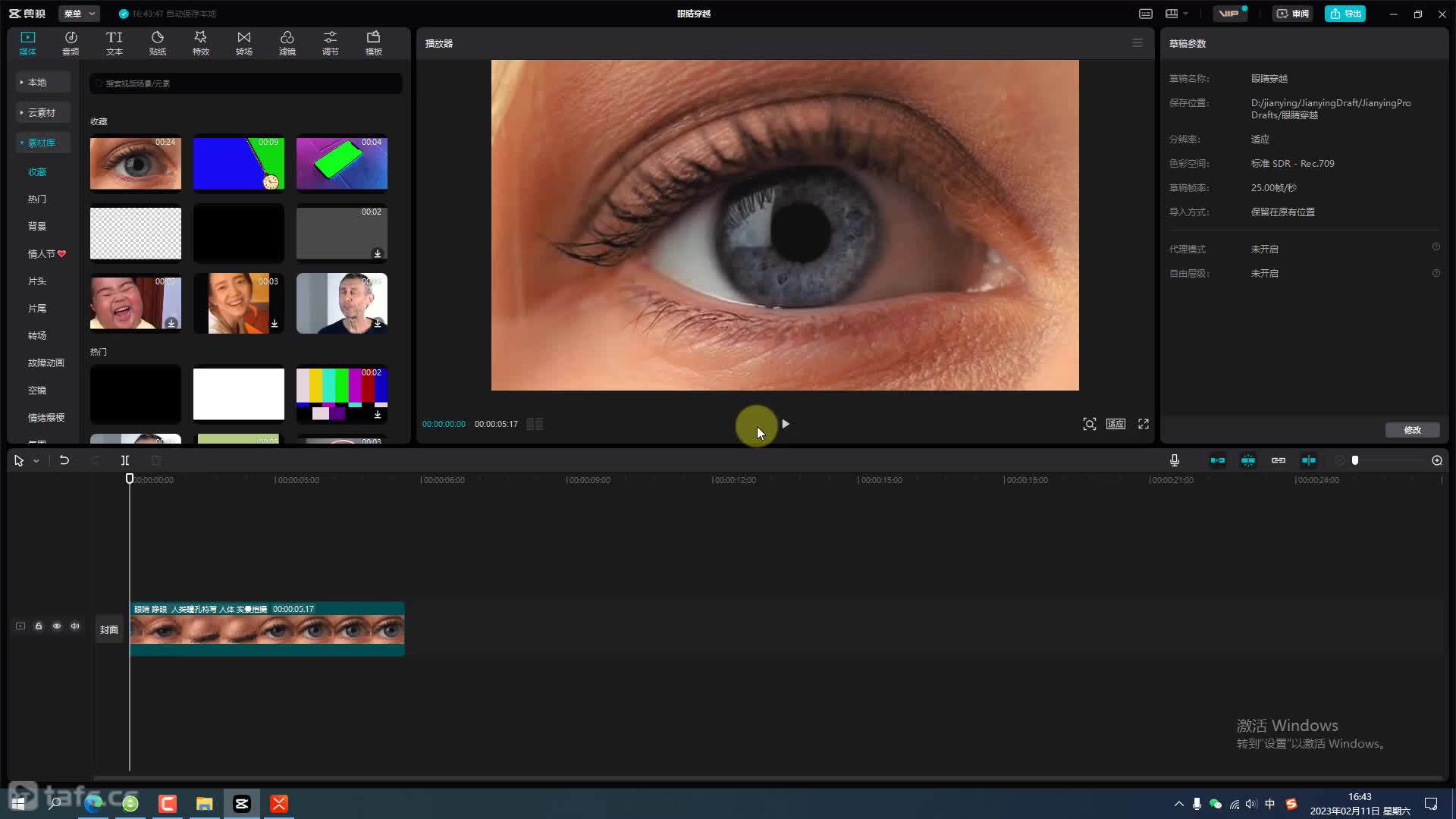This screenshot has height=819, width=1456.
Task: Select the green screen phone clip thumbnail
Action: [342, 163]
